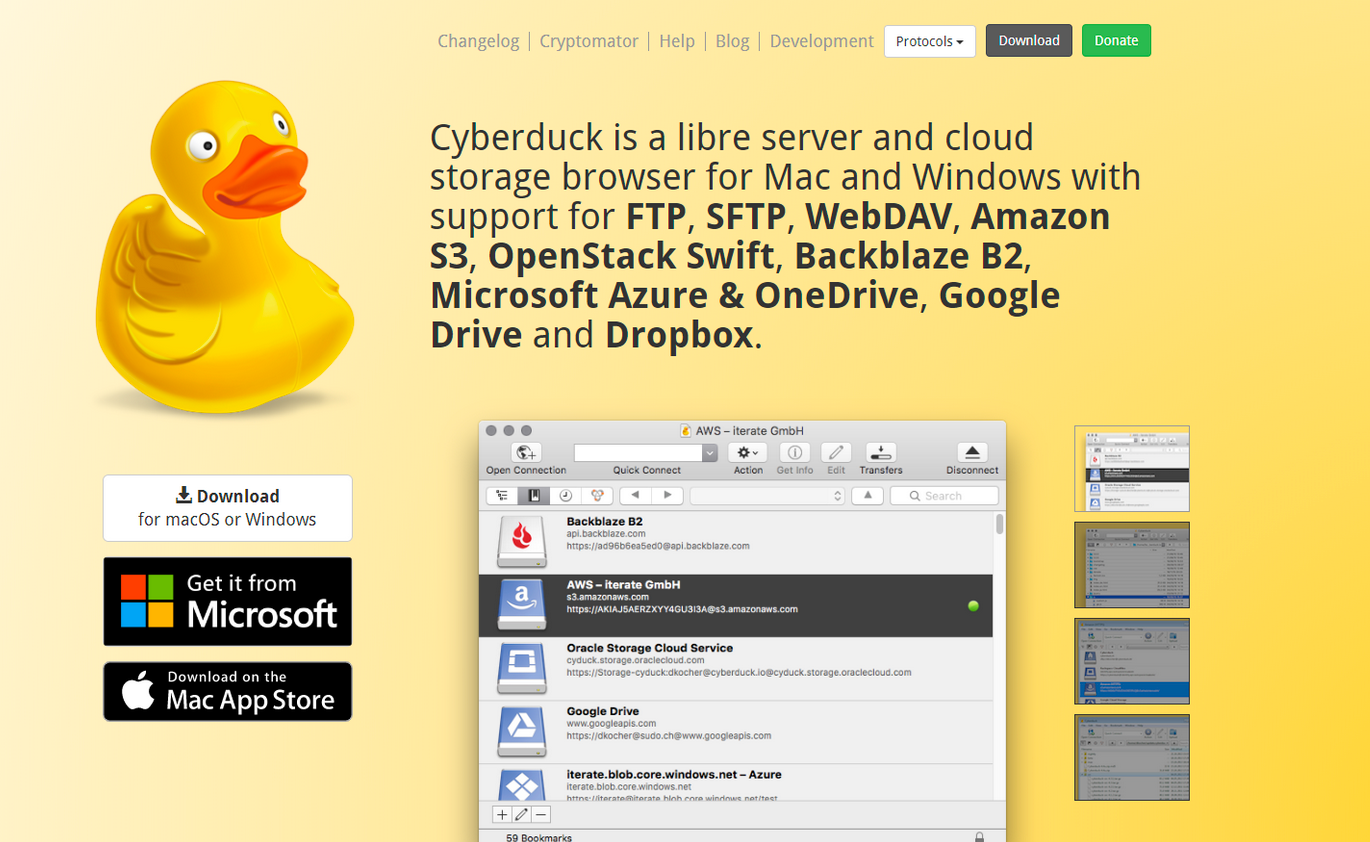1370x842 pixels.
Task: Click the Disconnect eject icon
Action: (972, 453)
